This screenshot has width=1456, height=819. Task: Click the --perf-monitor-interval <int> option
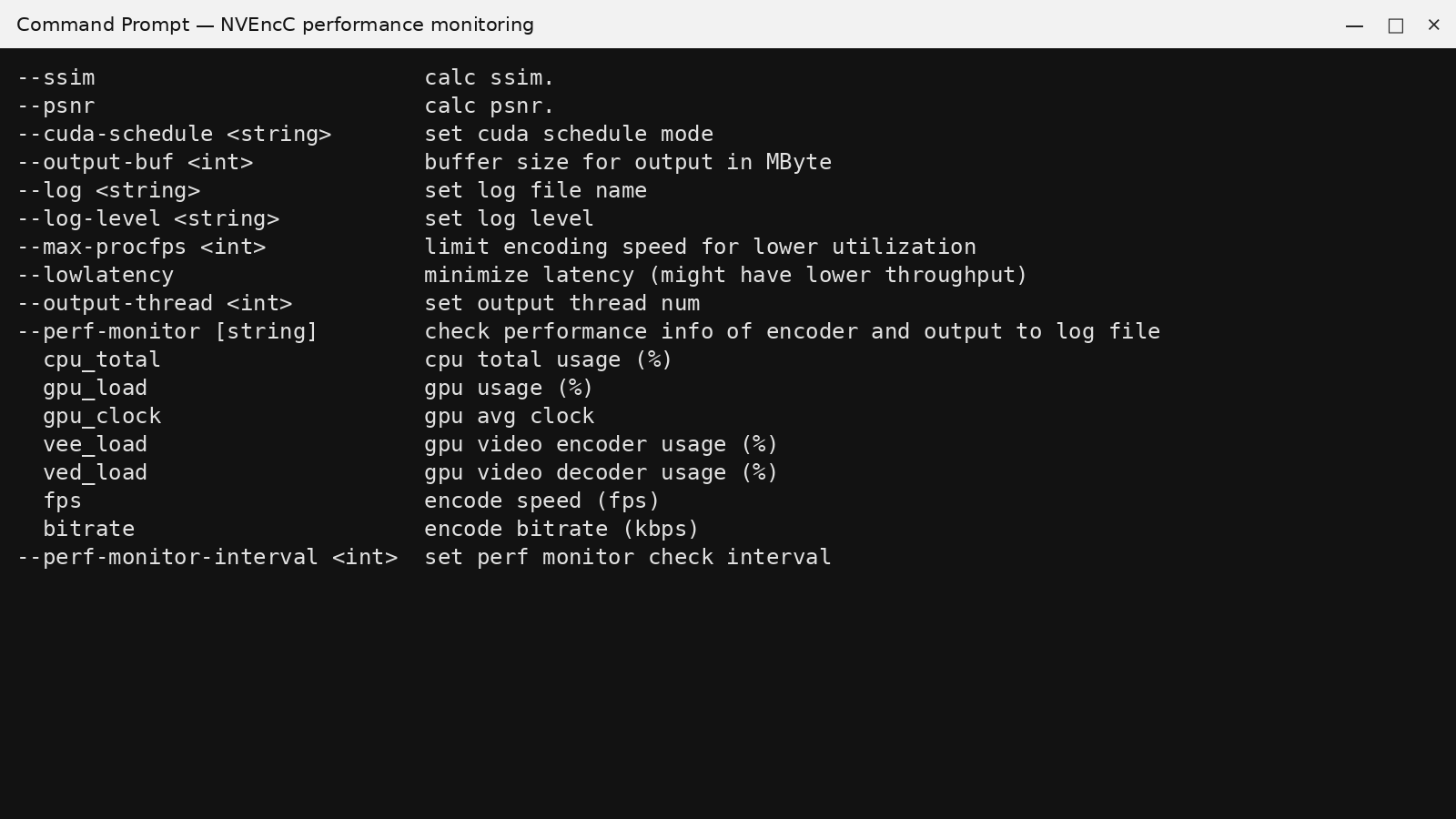pyautogui.click(x=207, y=558)
